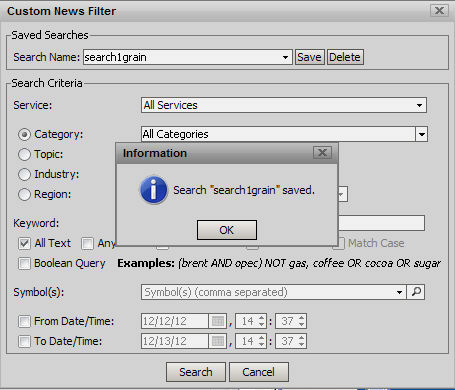Screen dimensions: 455x390
Task: Click the Examples boolean query hint text
Action: (x=279, y=263)
